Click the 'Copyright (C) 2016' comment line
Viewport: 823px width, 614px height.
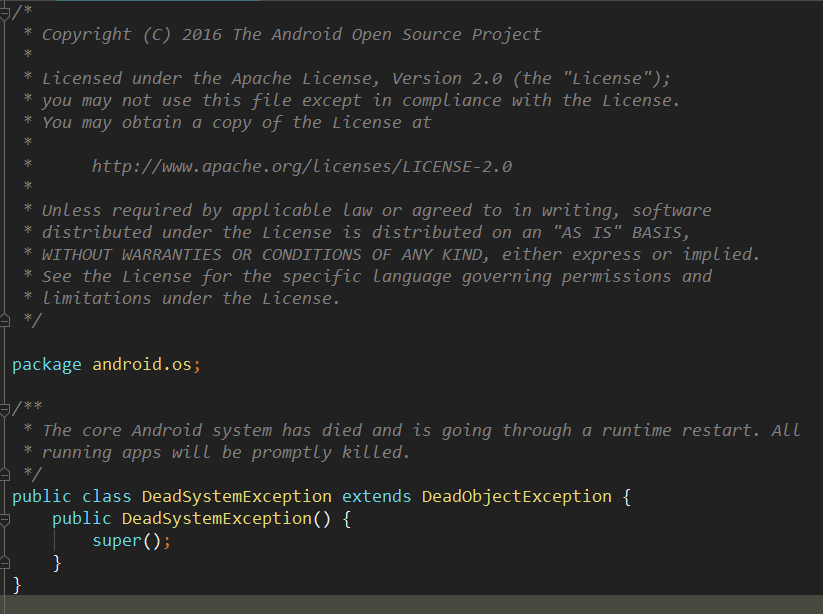(291, 35)
